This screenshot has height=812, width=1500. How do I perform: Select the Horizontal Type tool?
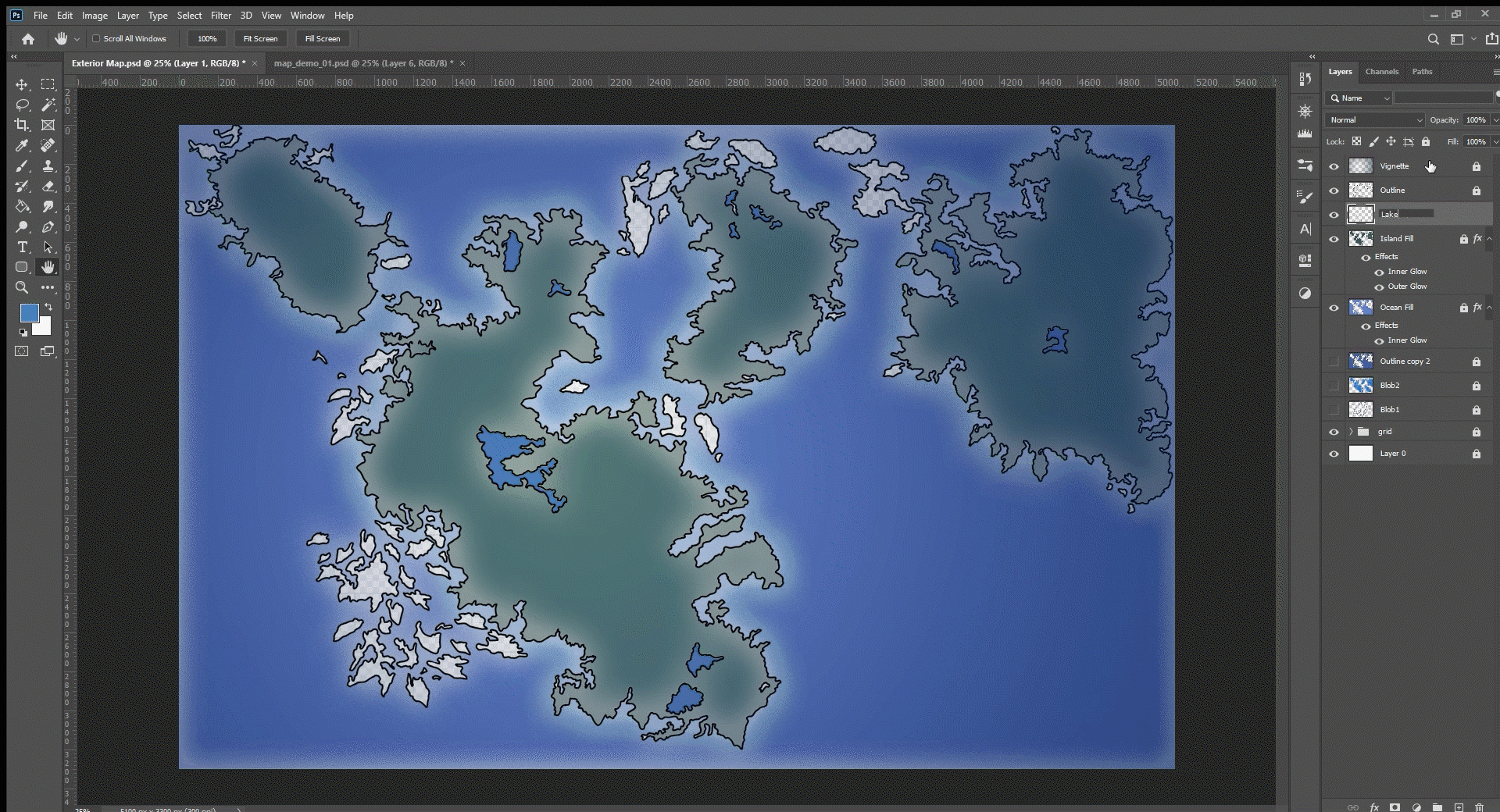coord(21,247)
